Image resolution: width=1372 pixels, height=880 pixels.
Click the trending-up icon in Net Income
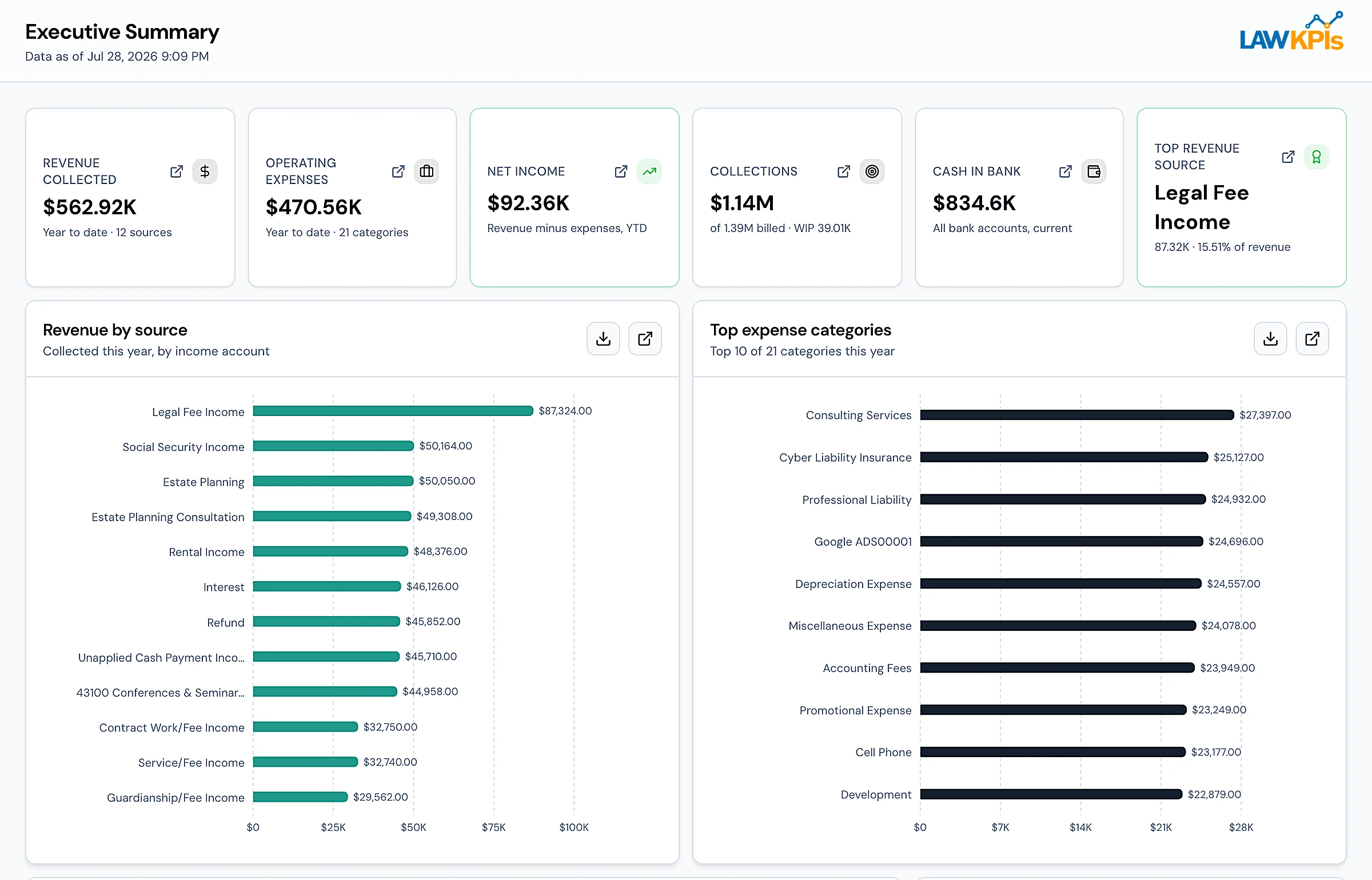pyautogui.click(x=649, y=171)
